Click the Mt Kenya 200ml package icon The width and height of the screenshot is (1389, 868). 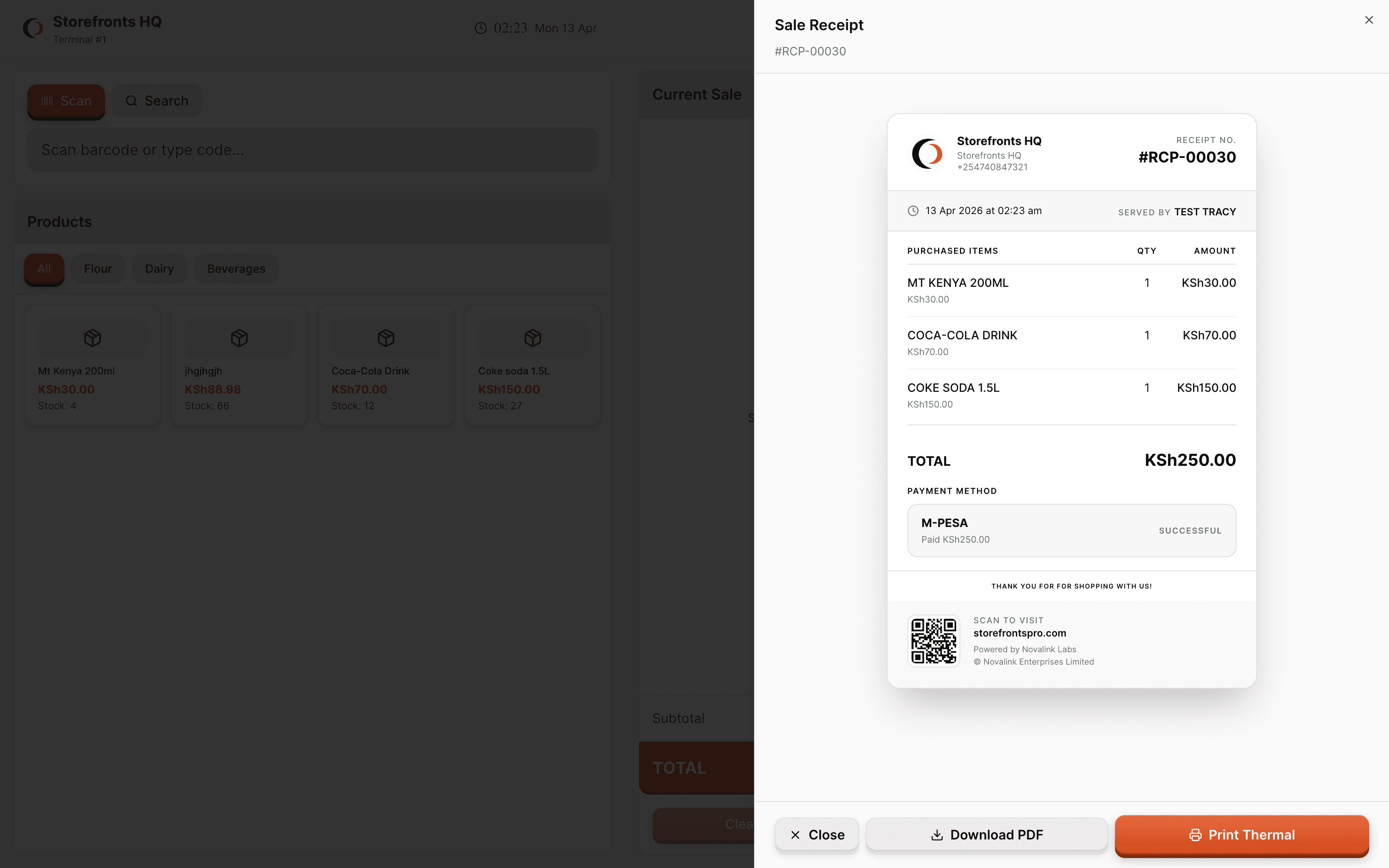click(x=92, y=338)
